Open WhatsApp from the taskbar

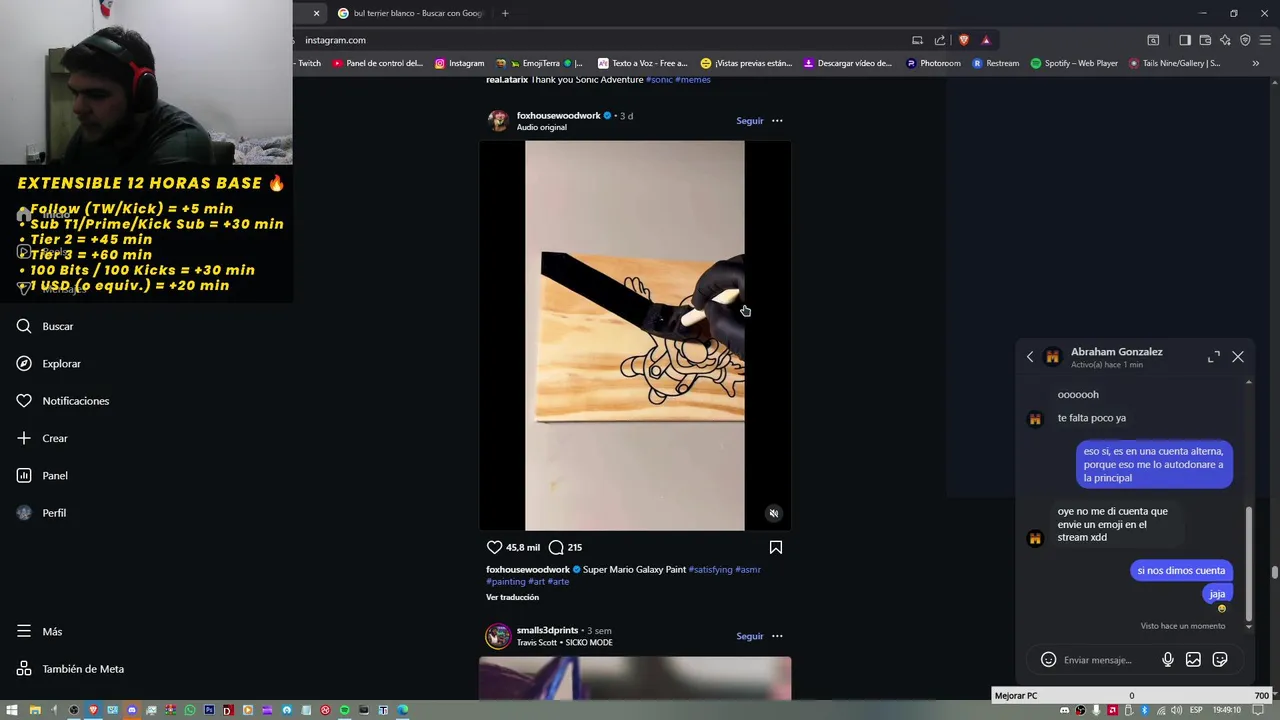189,710
